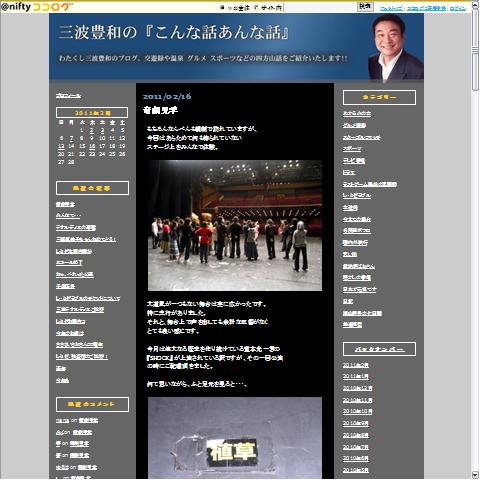Focus the search text field at top
The image size is (480, 480).
coord(319,7)
